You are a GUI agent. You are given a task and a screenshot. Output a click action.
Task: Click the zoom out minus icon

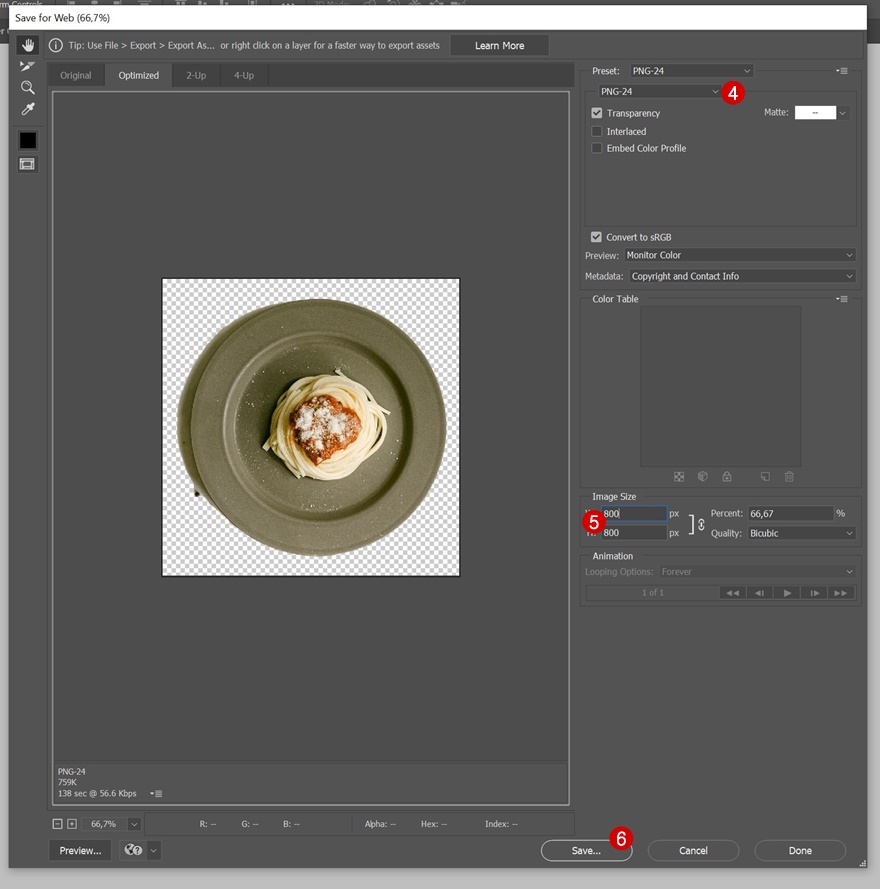coord(58,824)
